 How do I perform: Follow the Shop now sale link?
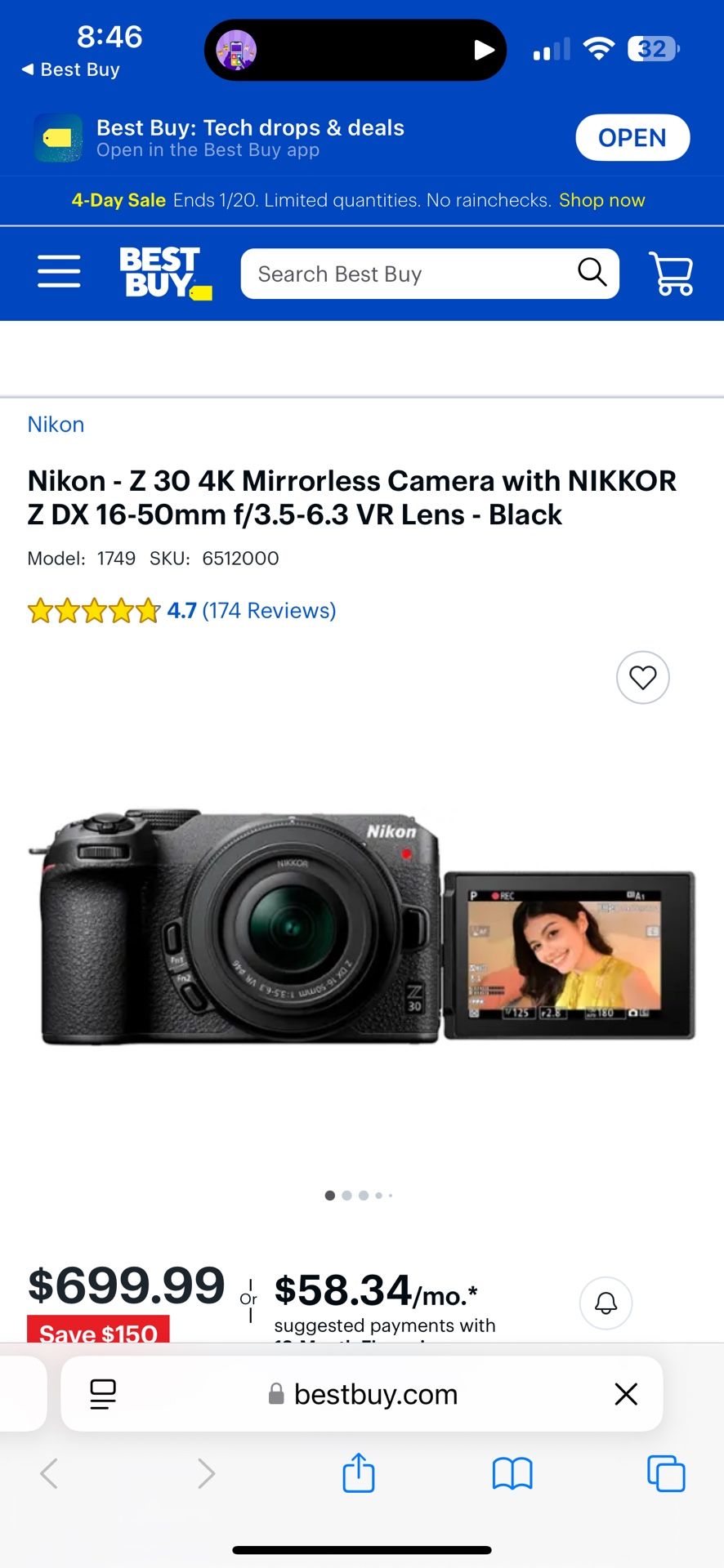602,200
